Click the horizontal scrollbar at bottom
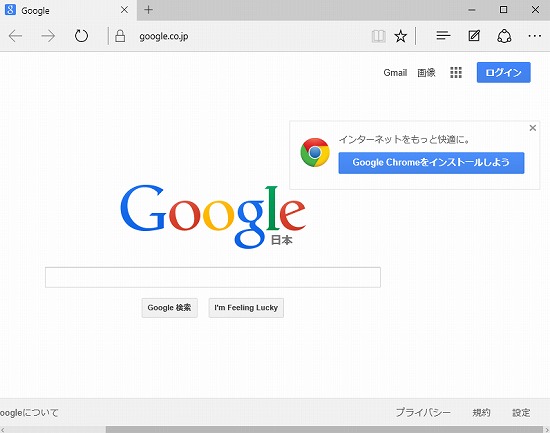Viewport: 550px width, 433px height. [x=324, y=429]
